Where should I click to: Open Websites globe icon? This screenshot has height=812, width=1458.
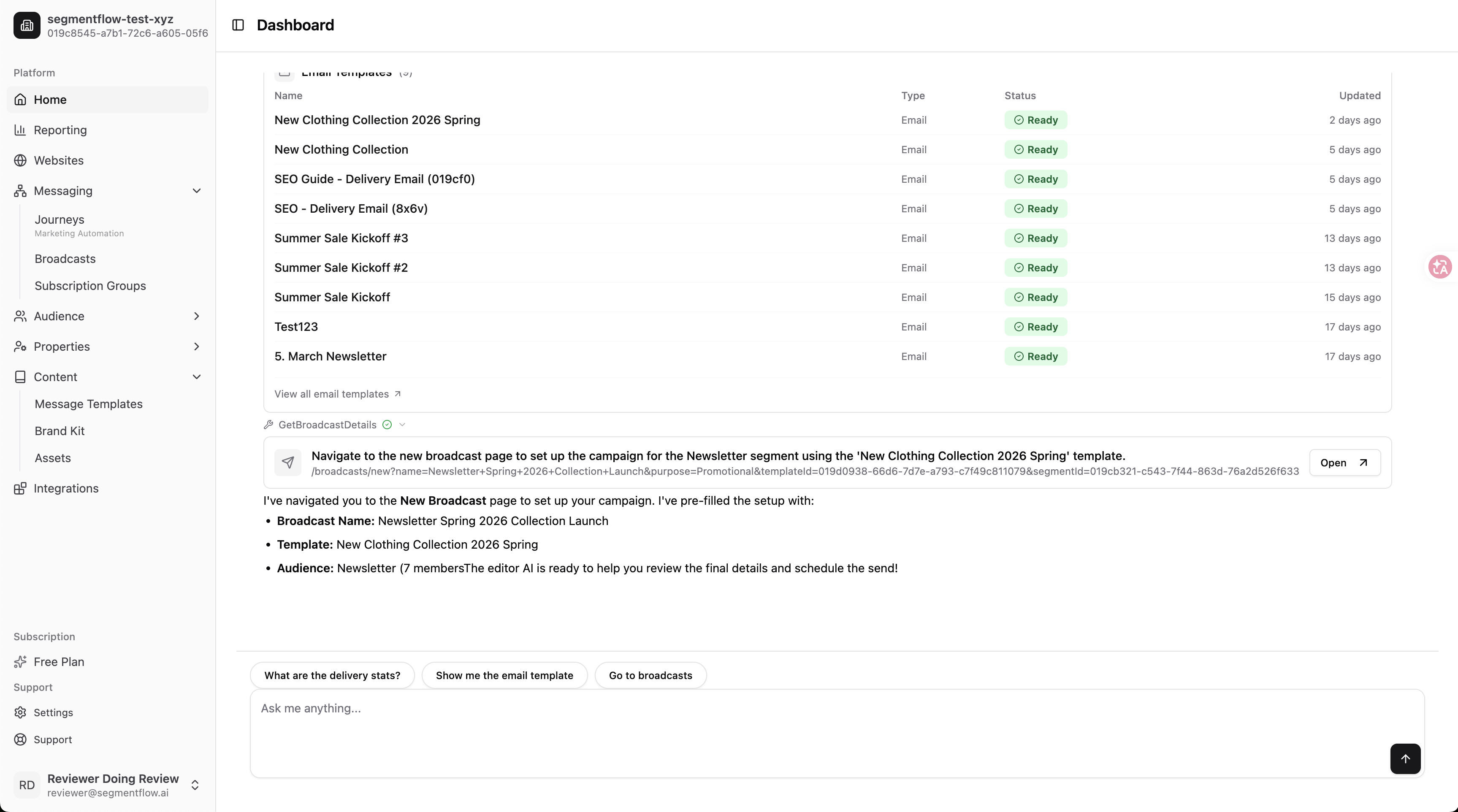tap(20, 160)
